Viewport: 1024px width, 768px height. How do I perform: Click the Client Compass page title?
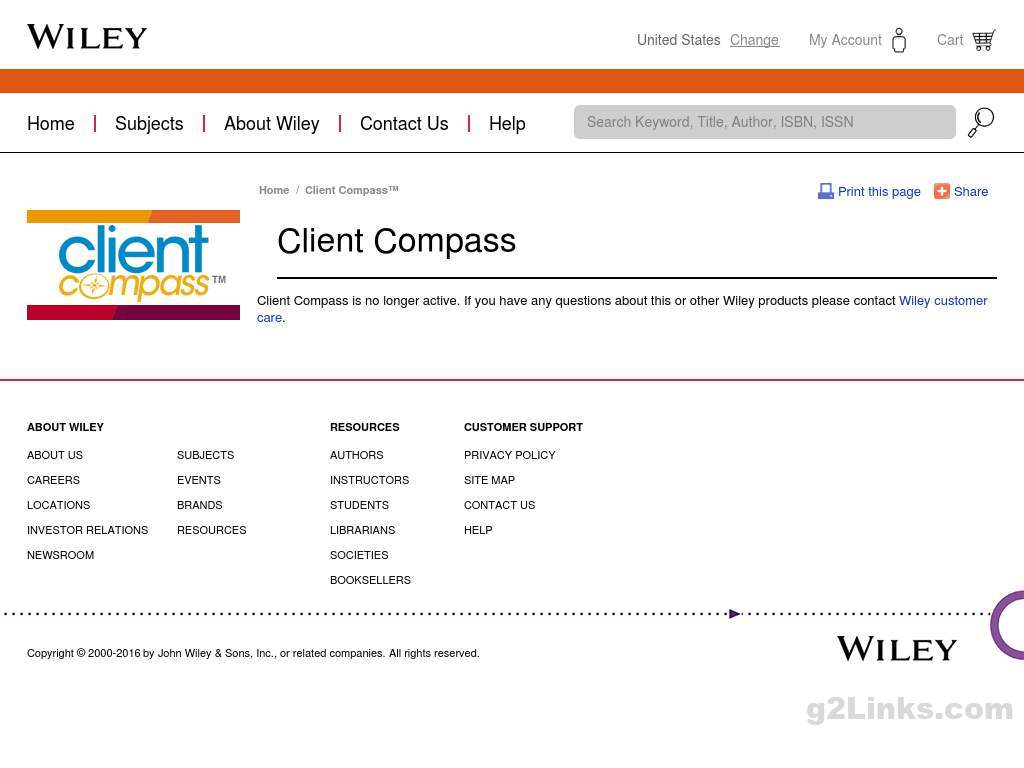pos(396,242)
